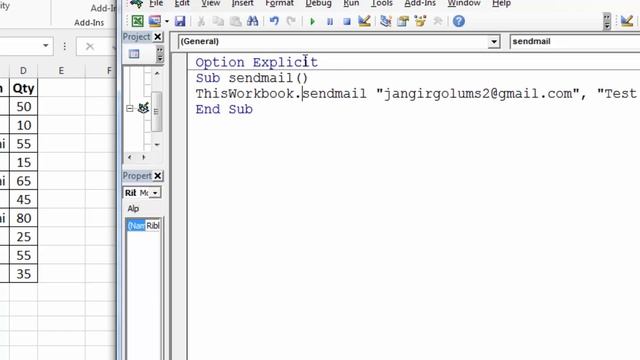
Task: Click the cell containing 35 in Excel
Action: pyautogui.click(x=23, y=274)
